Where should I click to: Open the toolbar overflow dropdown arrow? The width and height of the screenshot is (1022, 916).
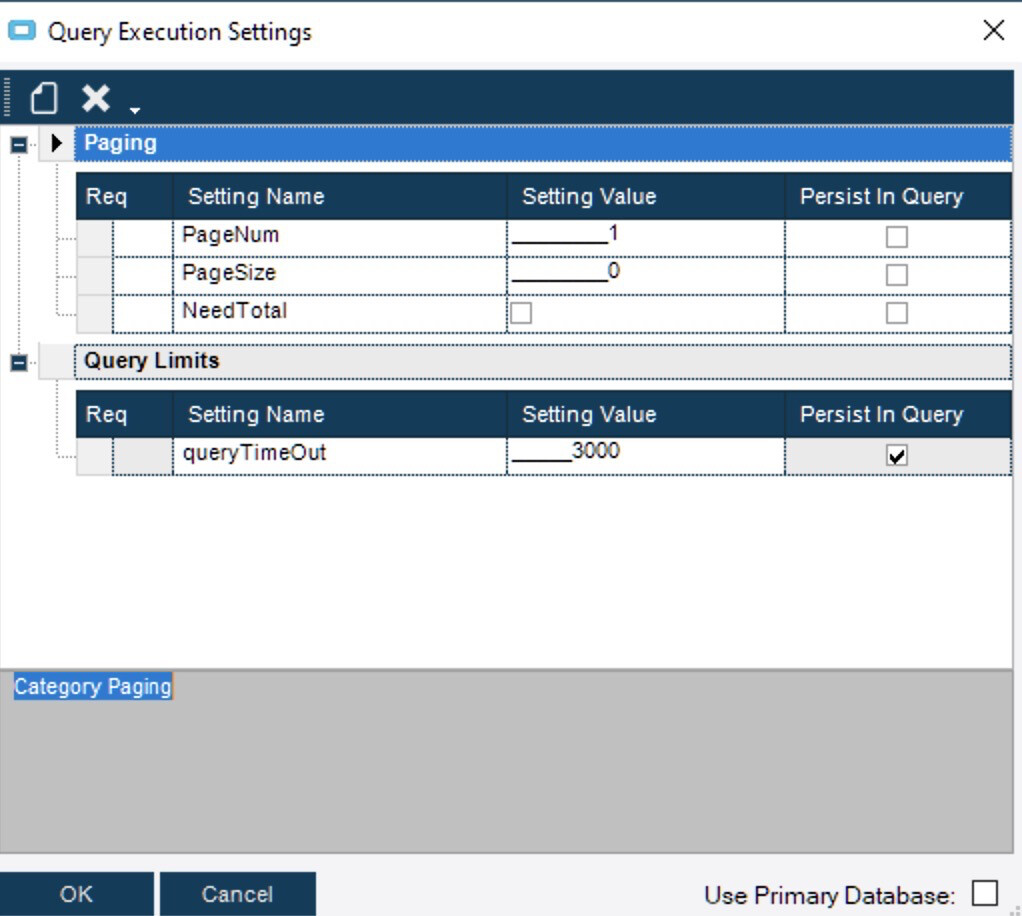coord(135,110)
